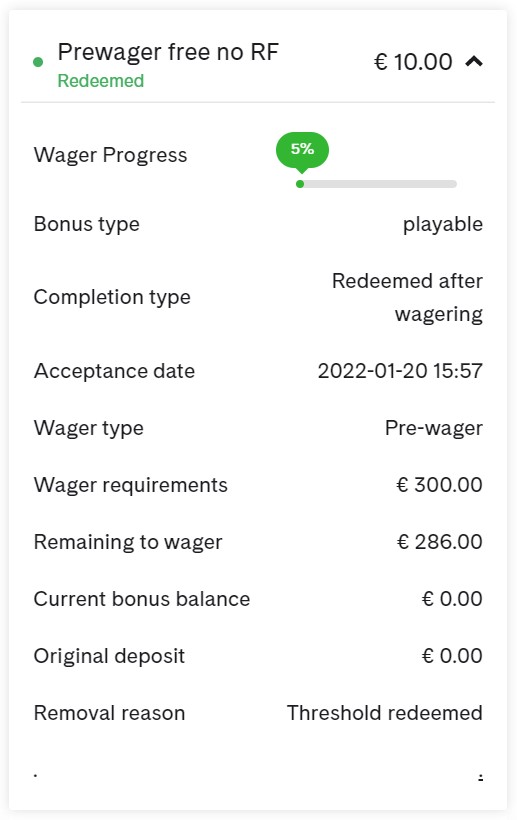The height and width of the screenshot is (820, 517).
Task: Click the 5% progress bubble
Action: point(302,151)
